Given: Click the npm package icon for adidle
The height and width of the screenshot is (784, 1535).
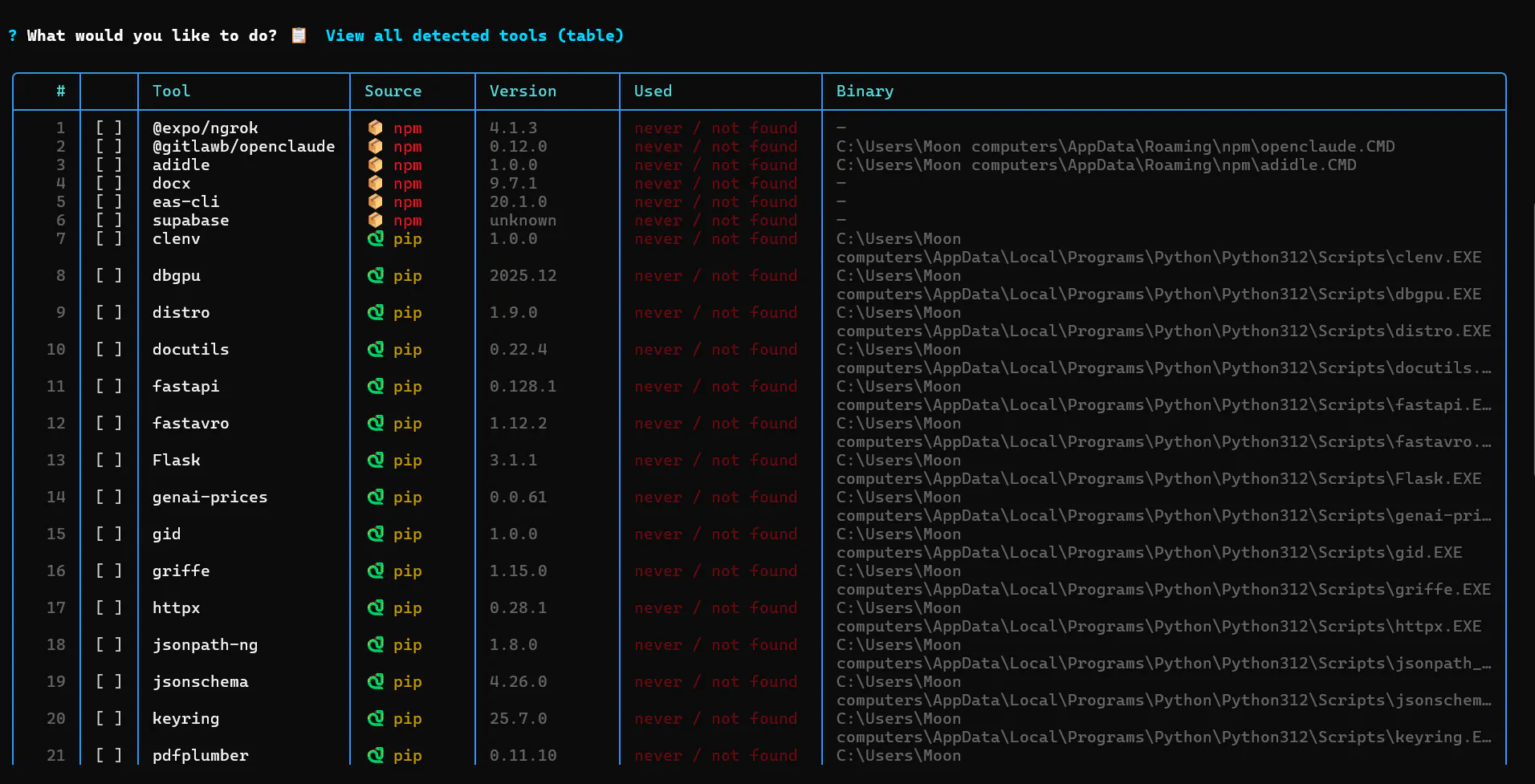Looking at the screenshot, I should pyautogui.click(x=375, y=165).
